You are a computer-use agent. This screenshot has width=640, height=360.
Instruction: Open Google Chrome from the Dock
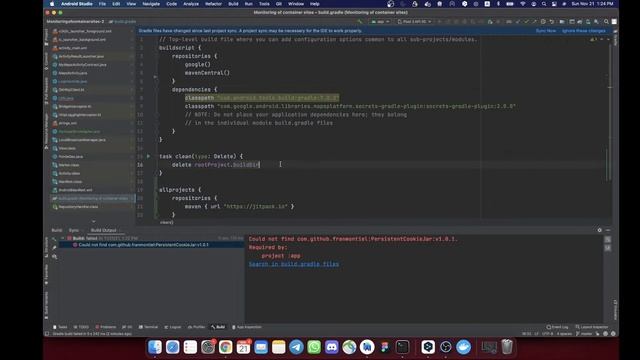coord(225,347)
